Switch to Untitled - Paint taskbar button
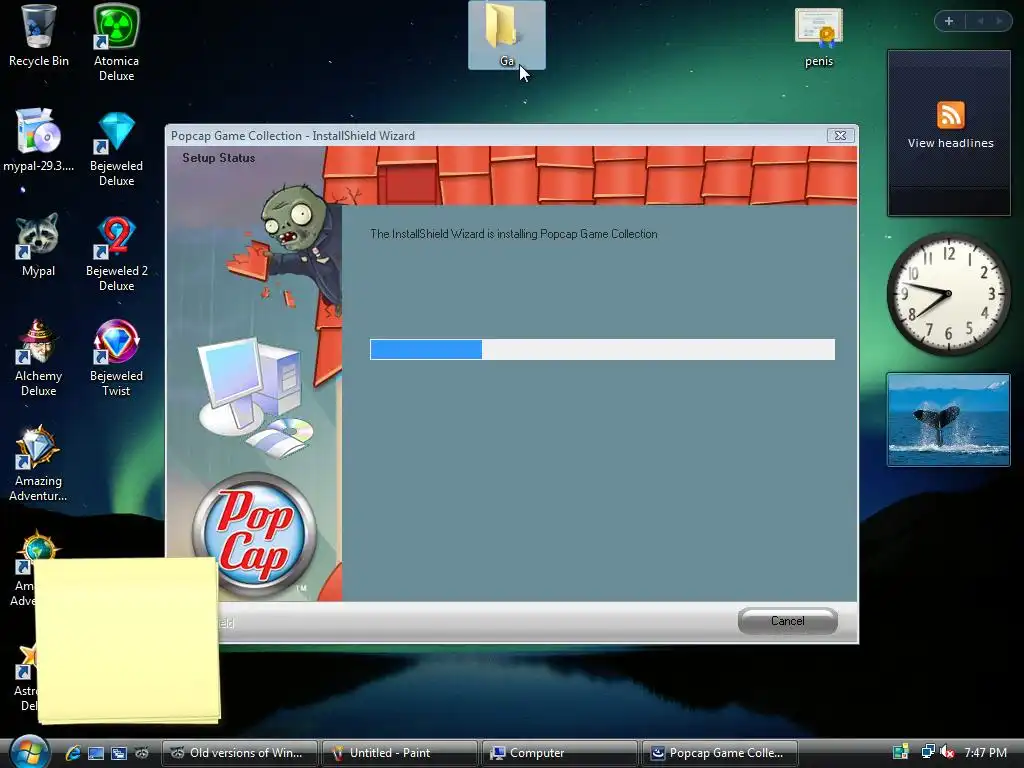This screenshot has width=1024, height=768. click(400, 753)
